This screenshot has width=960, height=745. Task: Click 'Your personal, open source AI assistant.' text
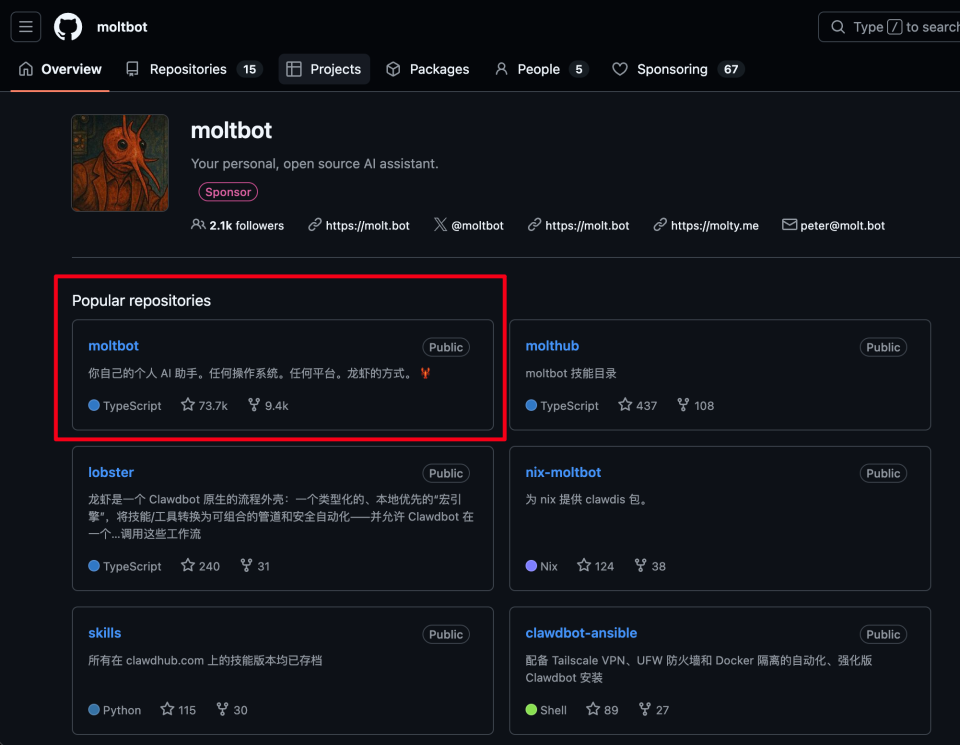tap(315, 163)
